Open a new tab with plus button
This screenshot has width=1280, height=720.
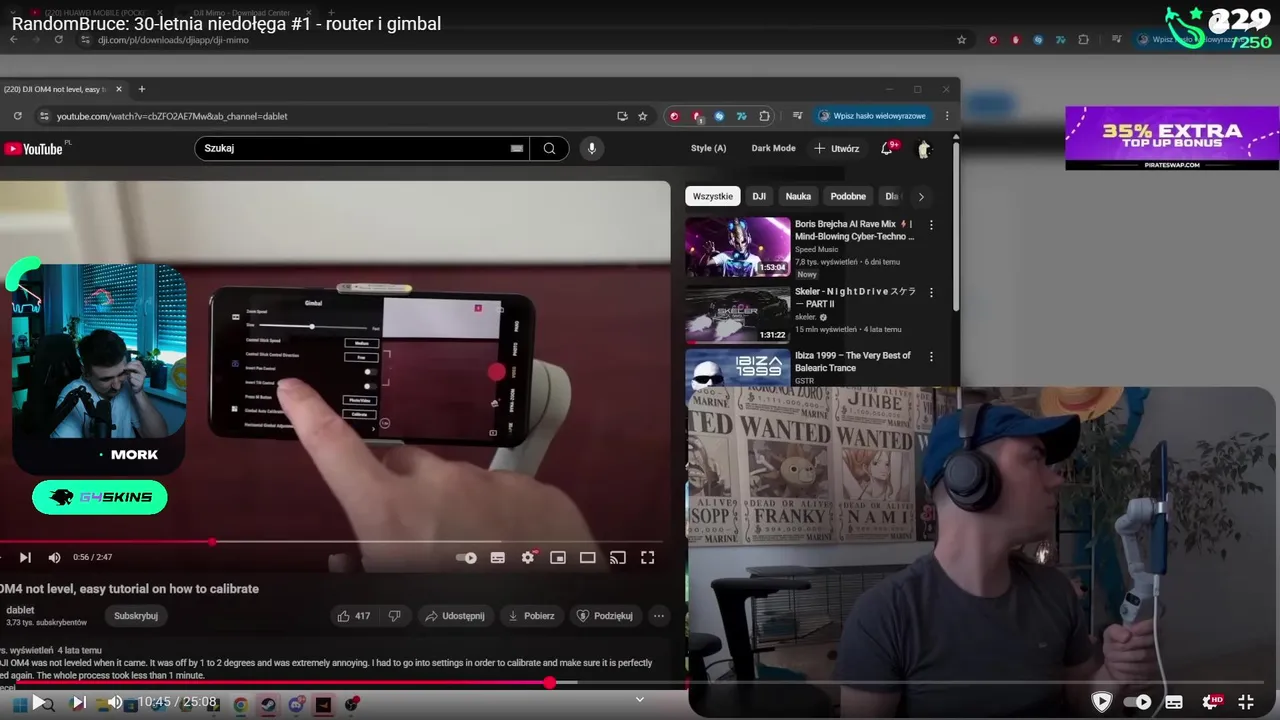tap(141, 89)
